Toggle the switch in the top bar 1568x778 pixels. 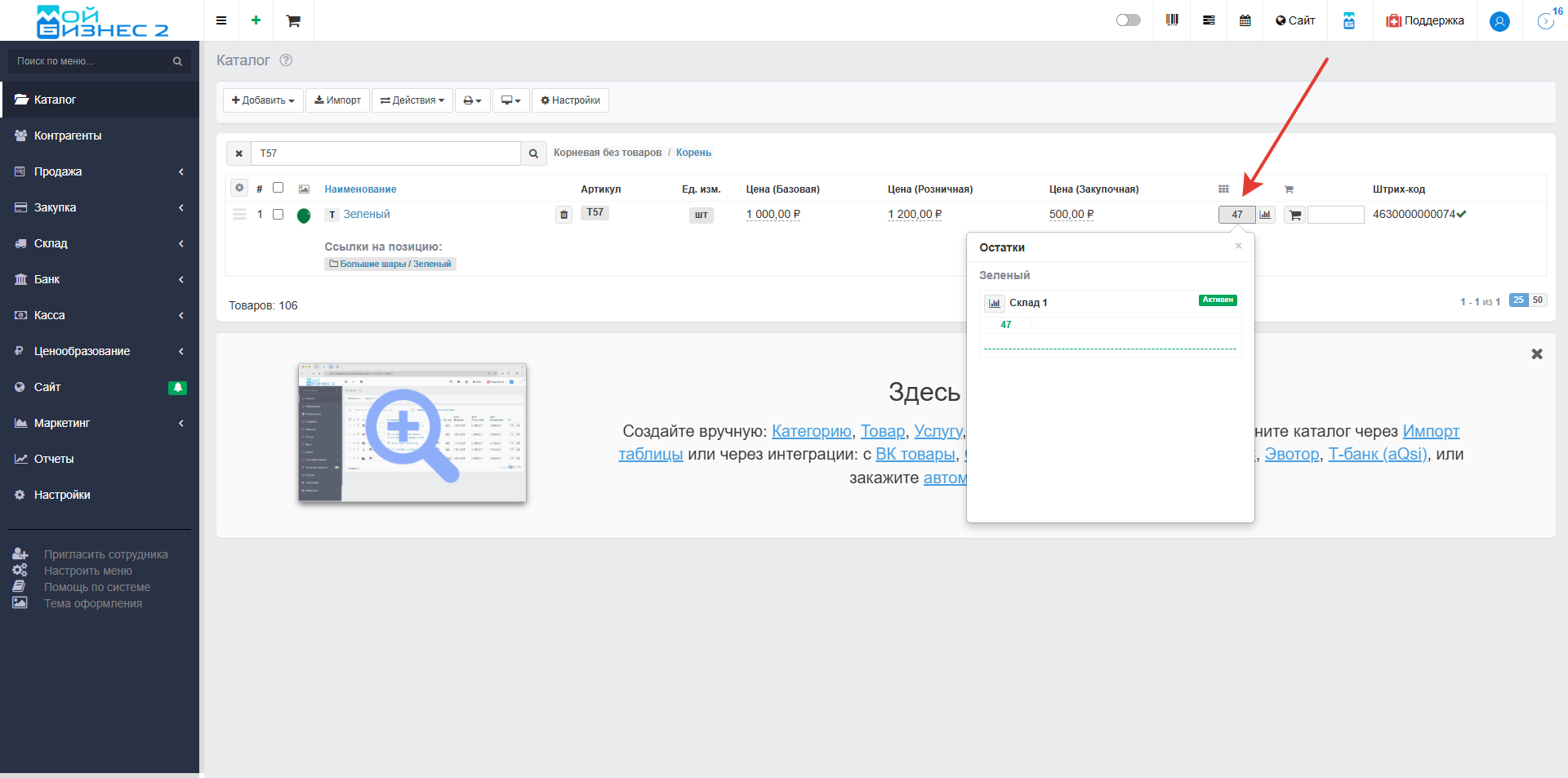(x=1128, y=20)
